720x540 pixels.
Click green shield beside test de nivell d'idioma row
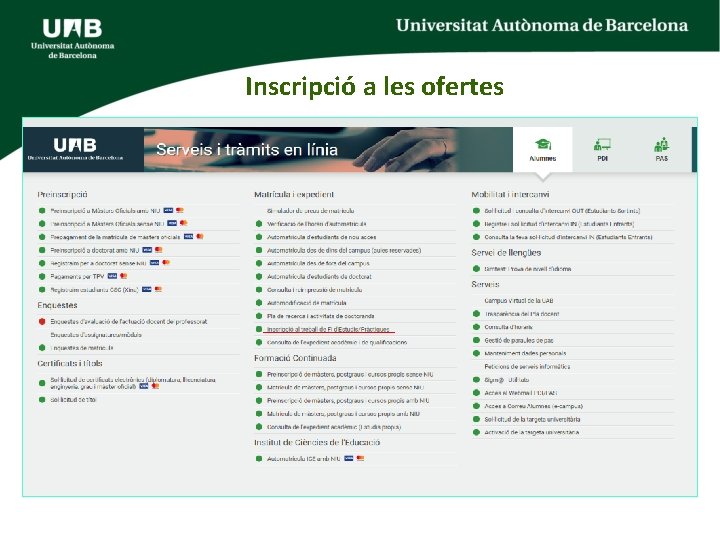coord(476,269)
